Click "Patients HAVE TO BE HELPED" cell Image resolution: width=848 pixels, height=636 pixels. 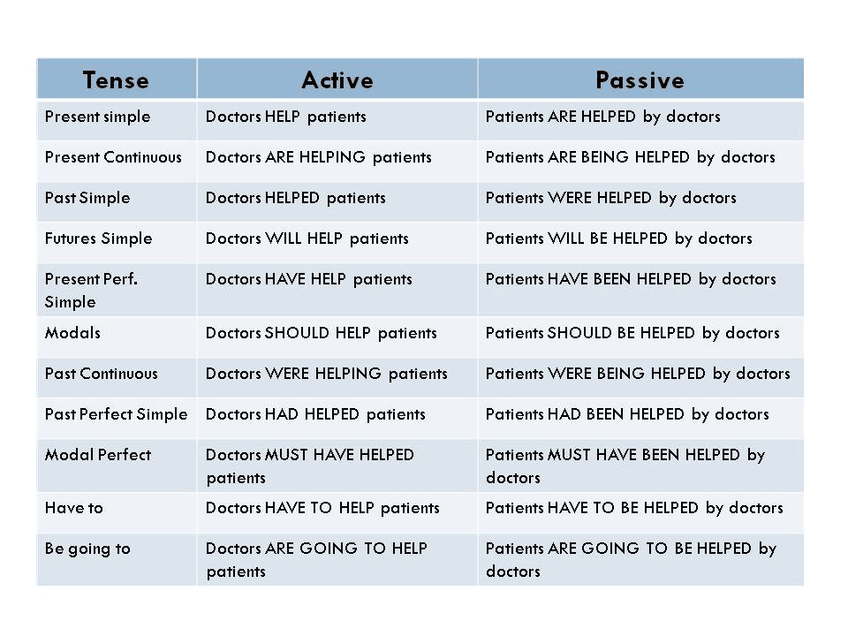[634, 508]
